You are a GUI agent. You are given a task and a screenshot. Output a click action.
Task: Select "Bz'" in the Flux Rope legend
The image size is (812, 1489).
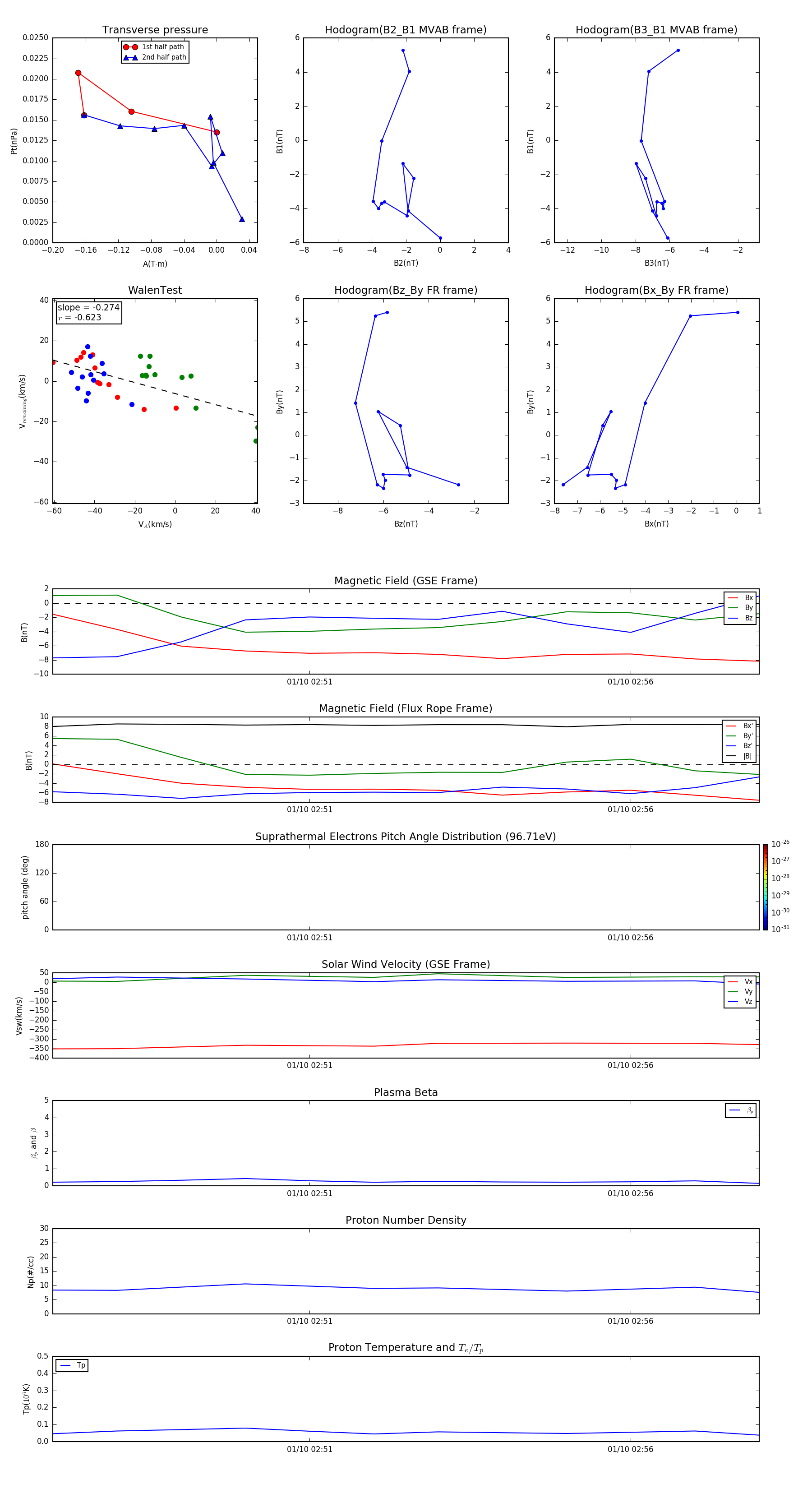(740, 746)
